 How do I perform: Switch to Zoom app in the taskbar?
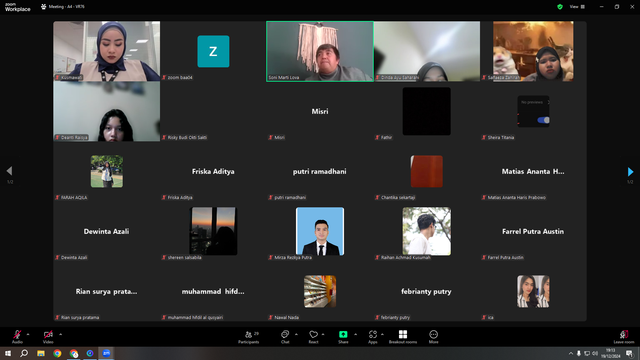point(106,353)
